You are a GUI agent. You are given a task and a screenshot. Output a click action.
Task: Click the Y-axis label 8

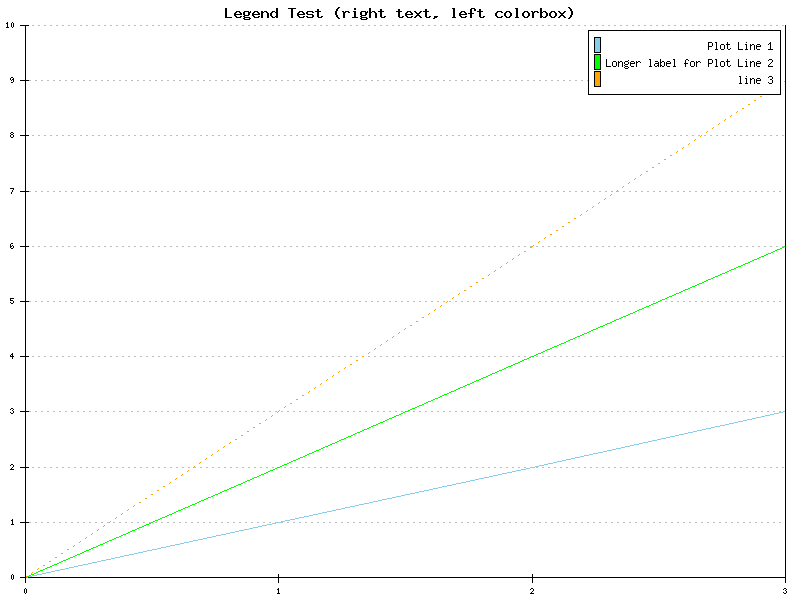12,135
